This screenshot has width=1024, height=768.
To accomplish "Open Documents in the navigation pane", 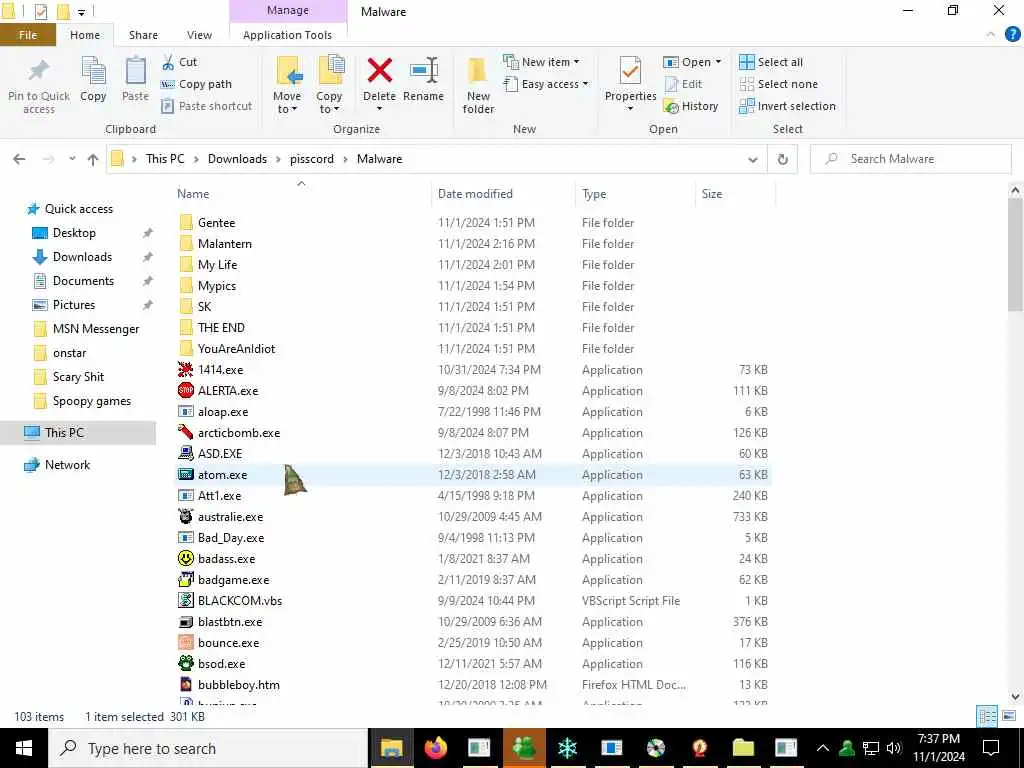I will tap(83, 281).
